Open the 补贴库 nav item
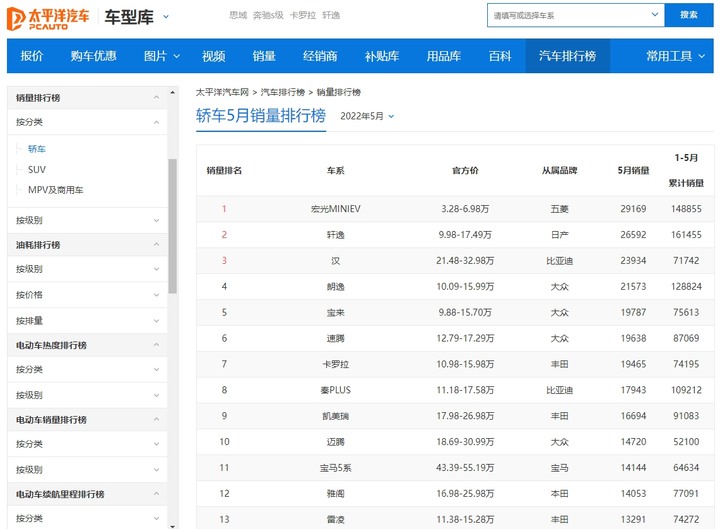The height and width of the screenshot is (529, 720). 382,56
